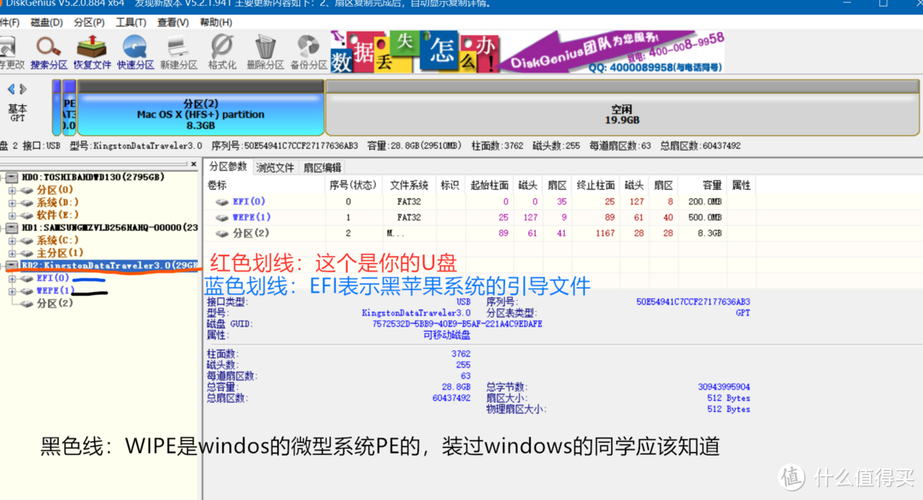Click the Format (格式化) toolbar icon
Image resolution: width=923 pixels, height=500 pixels.
click(222, 52)
